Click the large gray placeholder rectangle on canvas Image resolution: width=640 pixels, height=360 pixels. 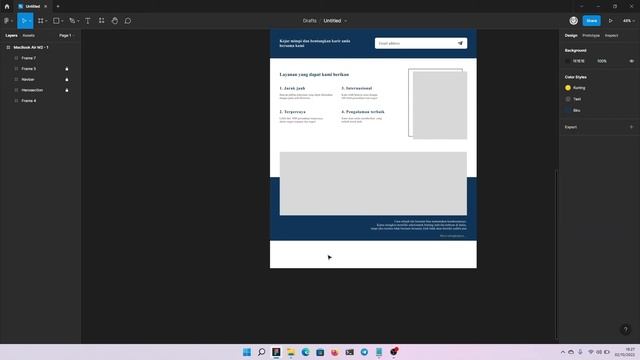(x=373, y=184)
